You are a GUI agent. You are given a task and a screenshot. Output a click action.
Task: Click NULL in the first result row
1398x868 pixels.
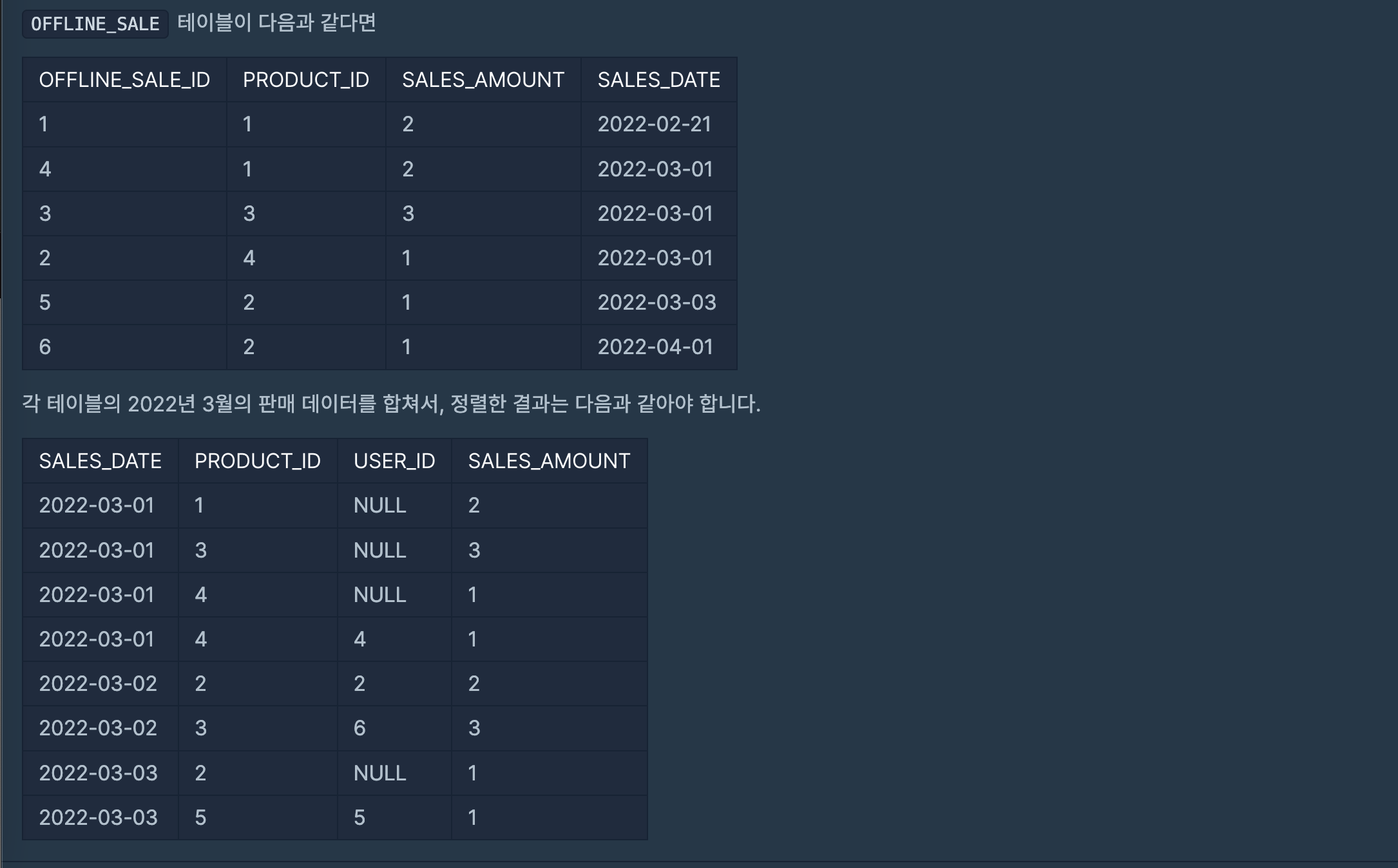(379, 505)
